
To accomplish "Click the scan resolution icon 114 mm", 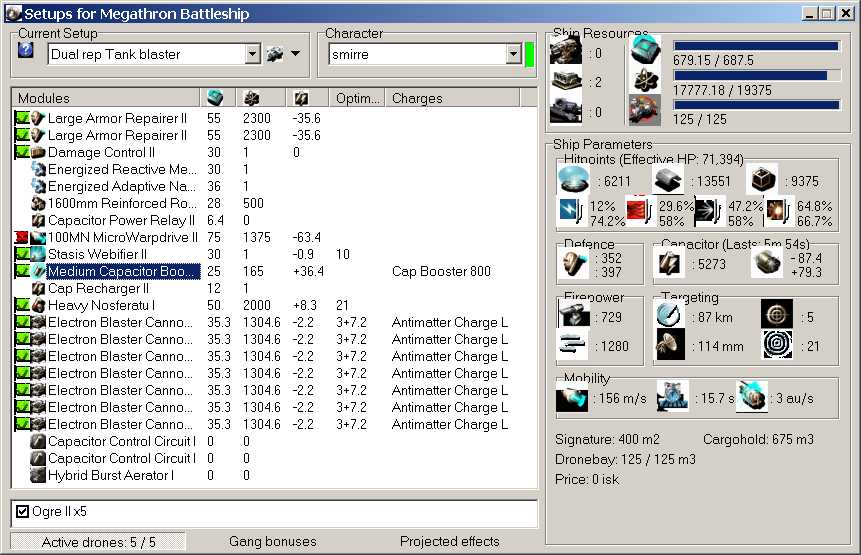I will click(x=669, y=345).
